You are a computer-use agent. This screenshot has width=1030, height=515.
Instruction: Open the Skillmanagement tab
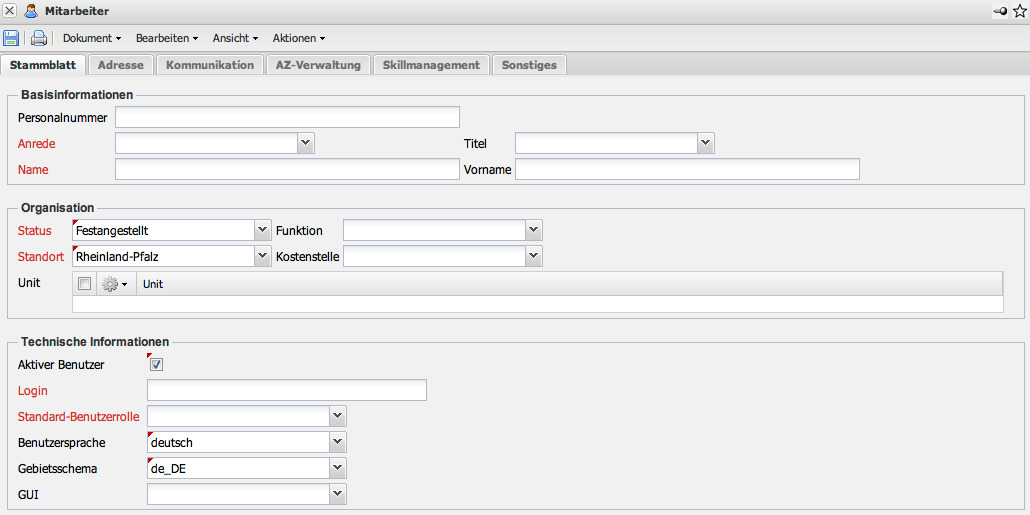[x=431, y=65]
